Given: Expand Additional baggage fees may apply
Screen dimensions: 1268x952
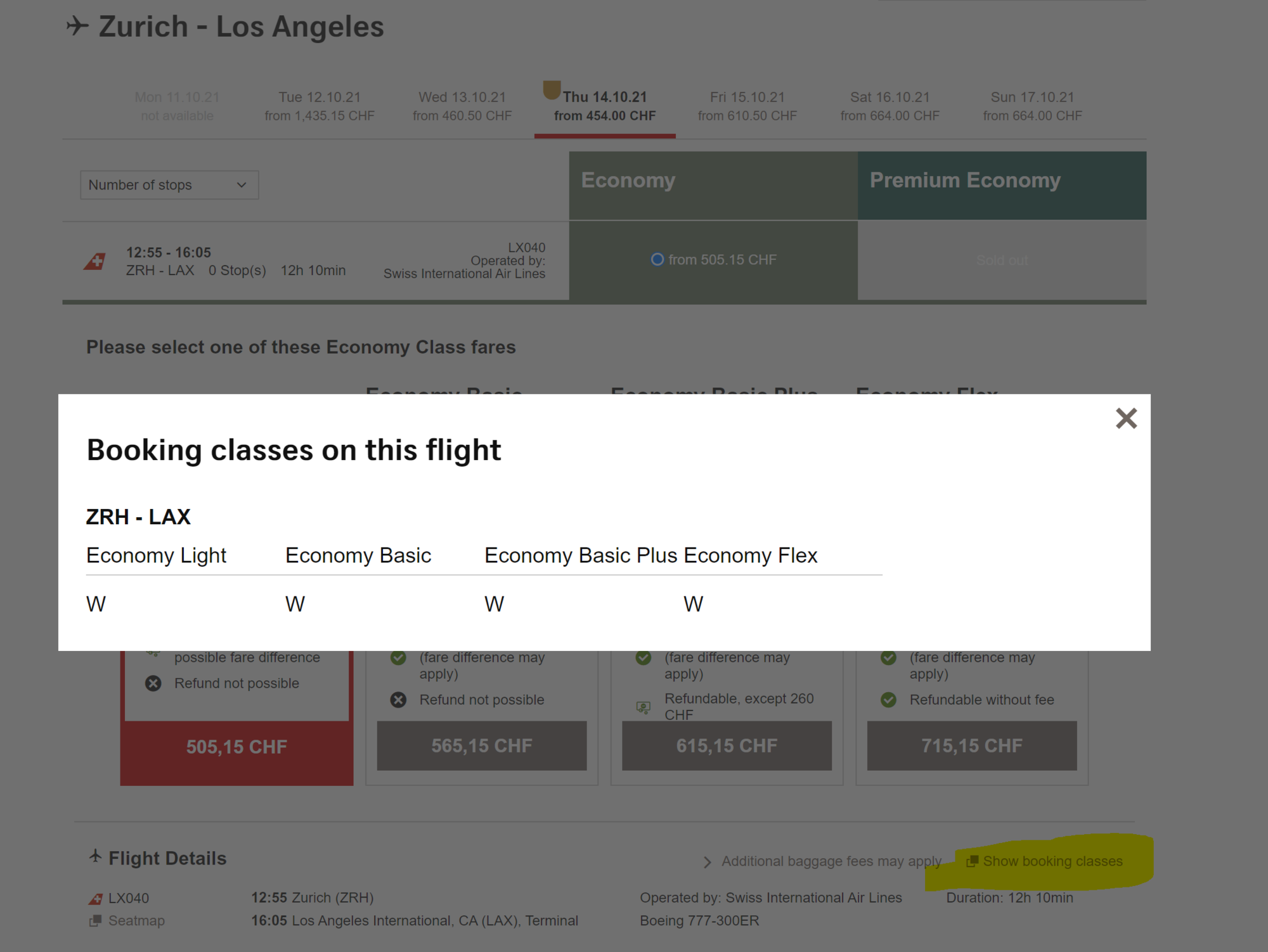Looking at the screenshot, I should tap(824, 861).
